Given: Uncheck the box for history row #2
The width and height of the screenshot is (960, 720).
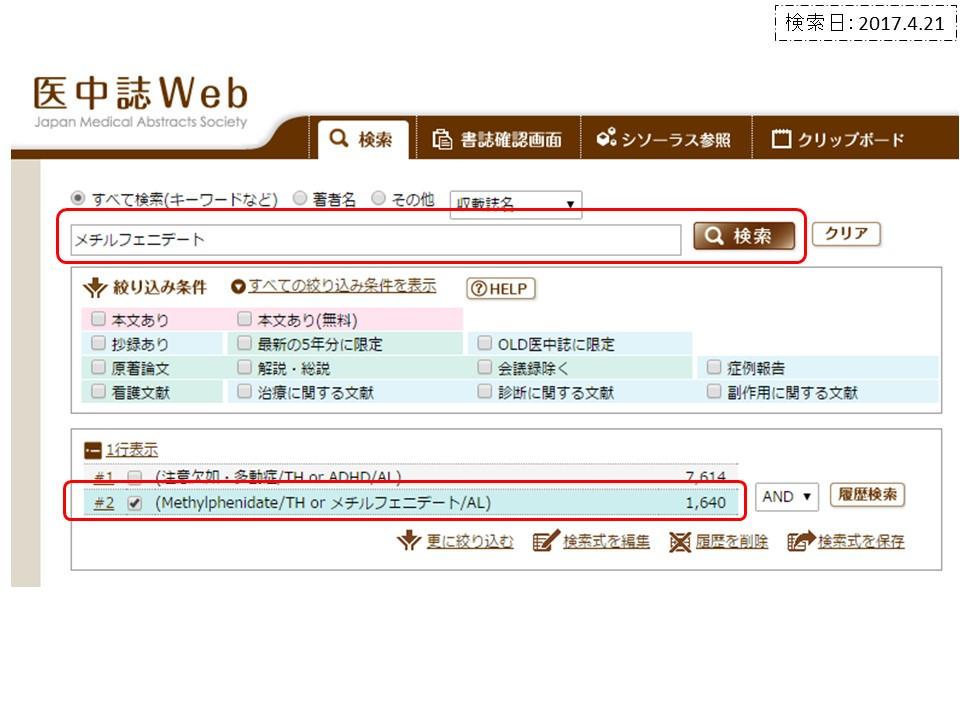Looking at the screenshot, I should click(x=135, y=503).
